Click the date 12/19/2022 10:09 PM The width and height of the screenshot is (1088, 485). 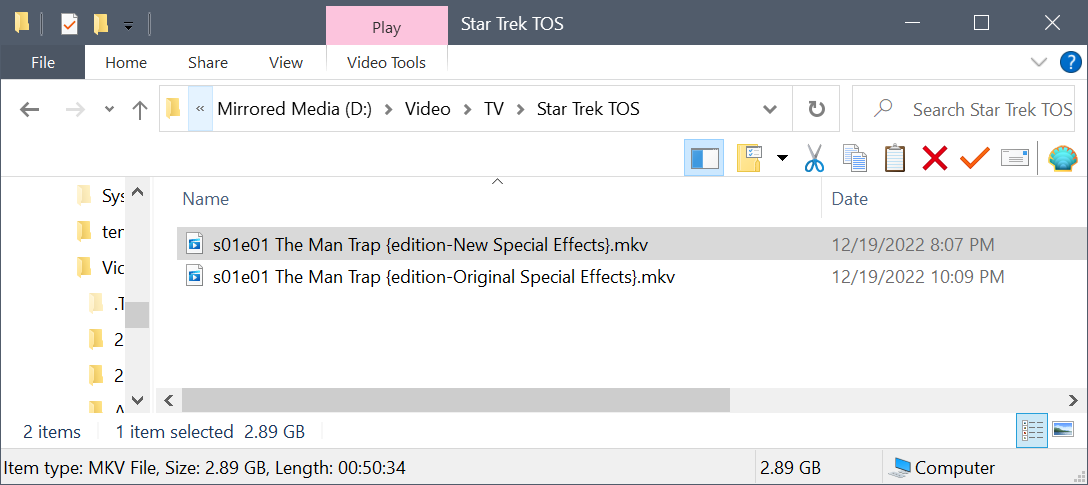(x=917, y=277)
